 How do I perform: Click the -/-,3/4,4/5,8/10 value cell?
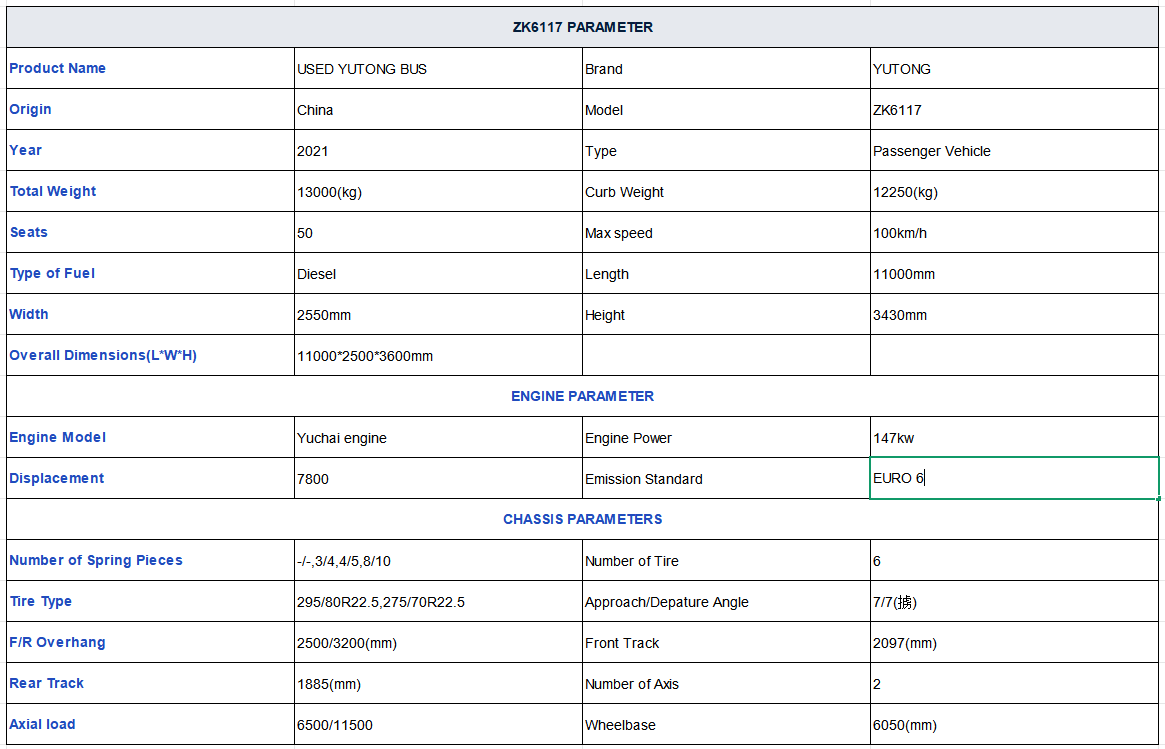[x=438, y=560]
